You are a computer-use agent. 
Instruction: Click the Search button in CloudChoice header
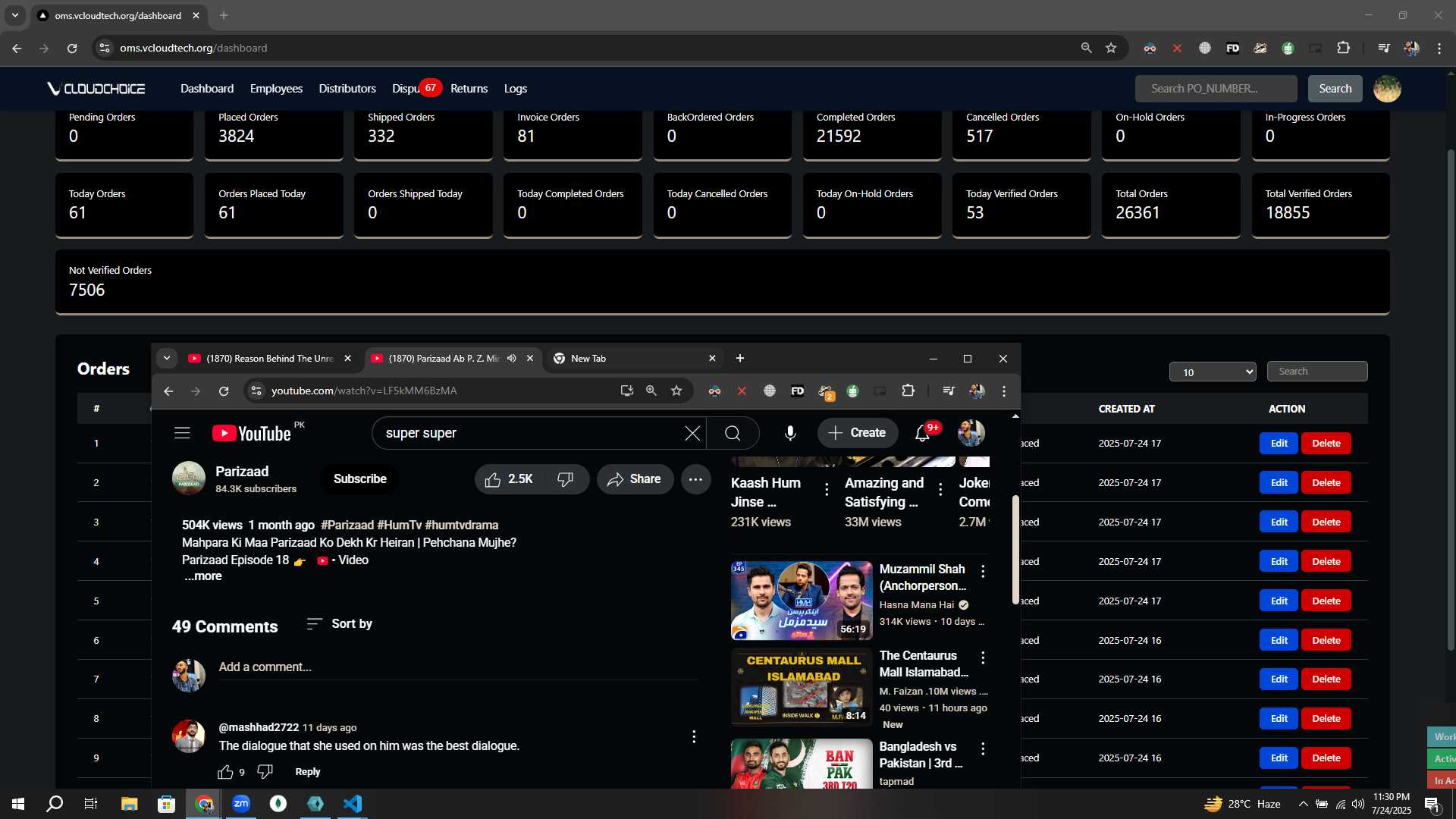(1335, 89)
